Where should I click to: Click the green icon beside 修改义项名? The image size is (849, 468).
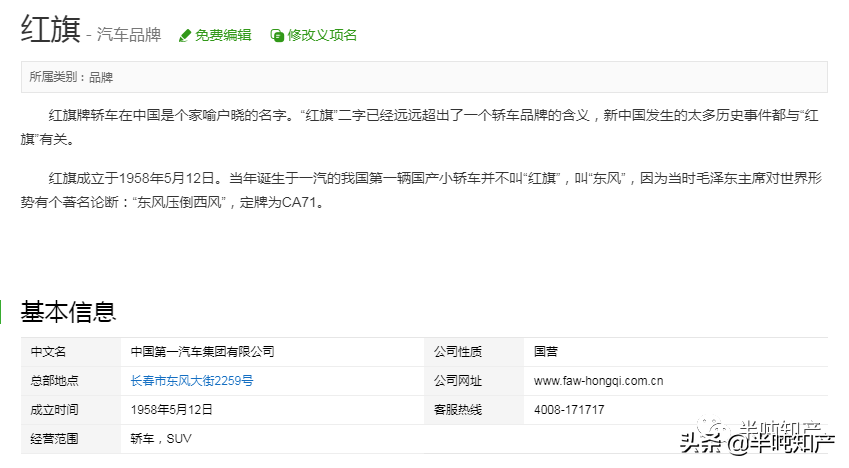(277, 36)
